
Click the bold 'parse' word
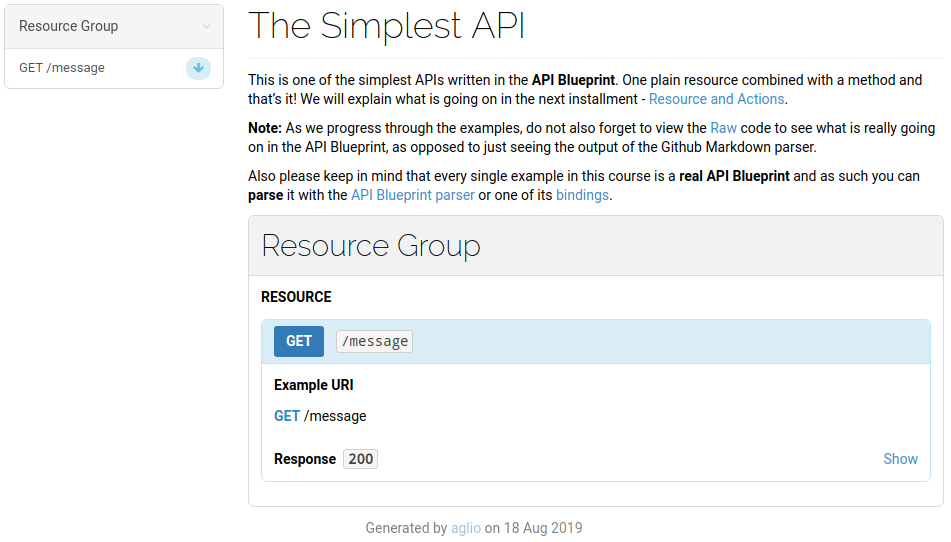click(266, 195)
